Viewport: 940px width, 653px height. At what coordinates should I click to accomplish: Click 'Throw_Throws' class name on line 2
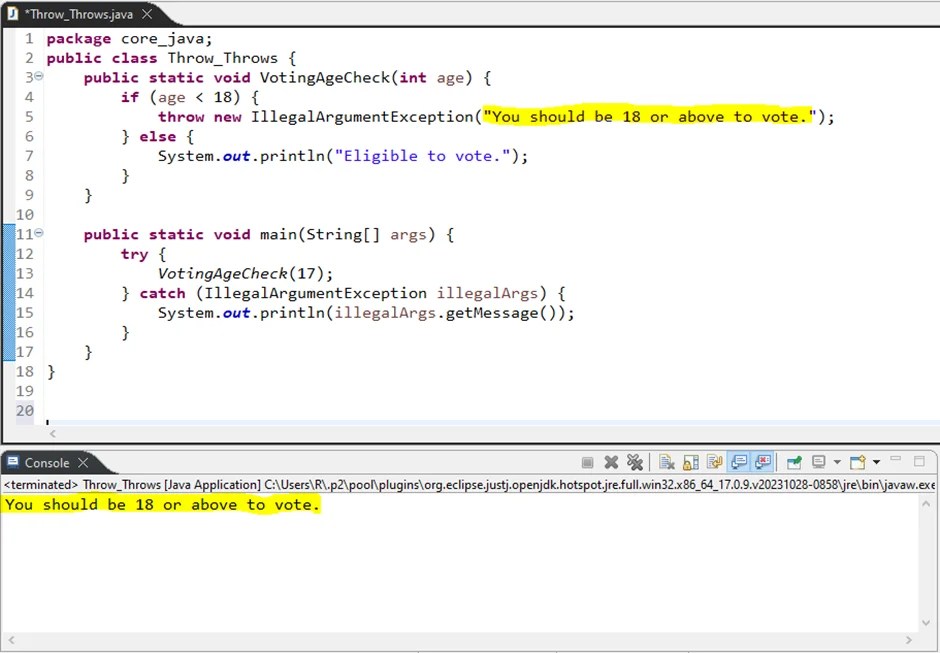click(222, 58)
